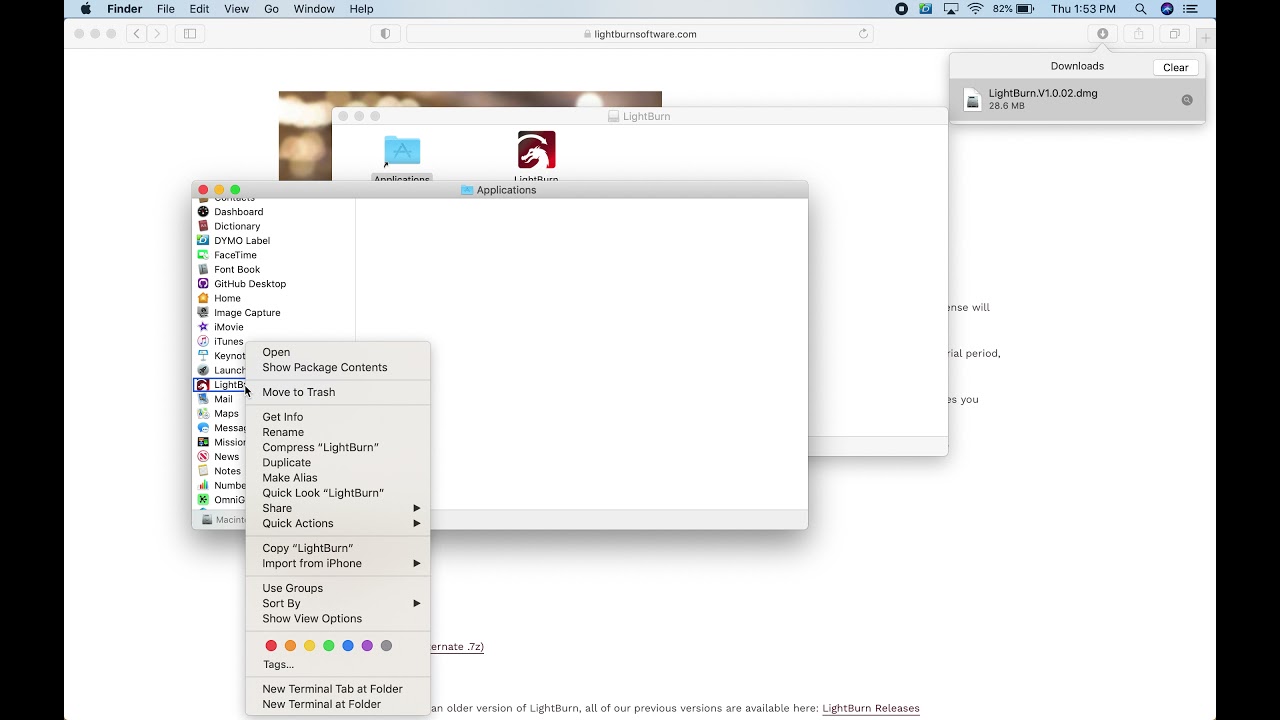Select LightBurn.V1.0.02.dmg download item

pos(1077,100)
